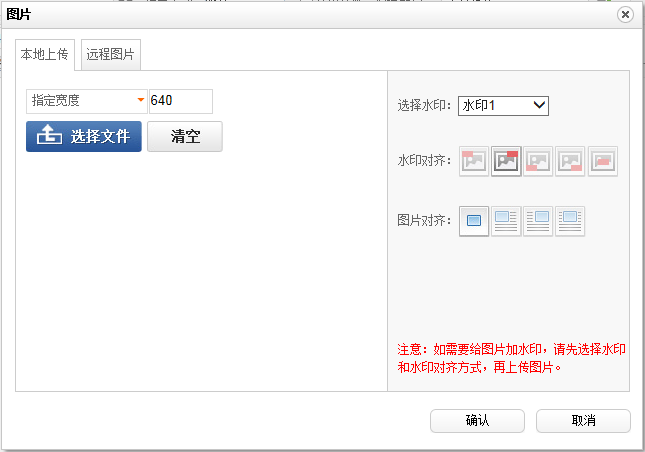Viewport: 645px width, 452px height.
Task: Select top-left watermark alignment icon
Action: click(x=474, y=161)
